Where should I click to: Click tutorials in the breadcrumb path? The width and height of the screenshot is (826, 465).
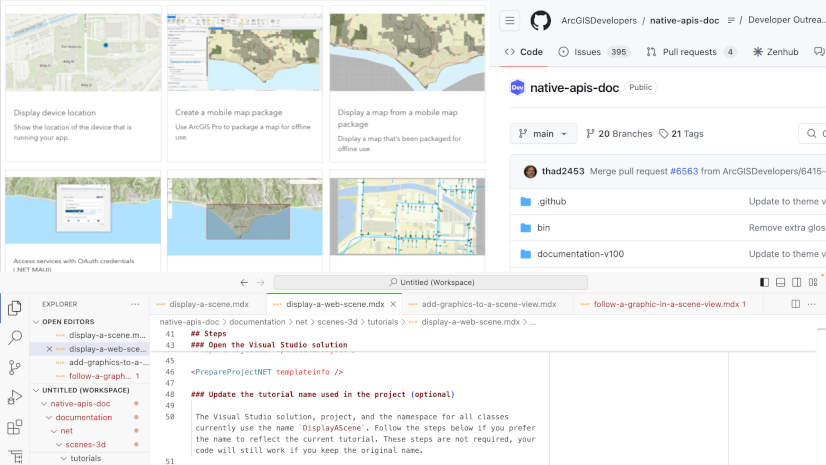click(382, 322)
